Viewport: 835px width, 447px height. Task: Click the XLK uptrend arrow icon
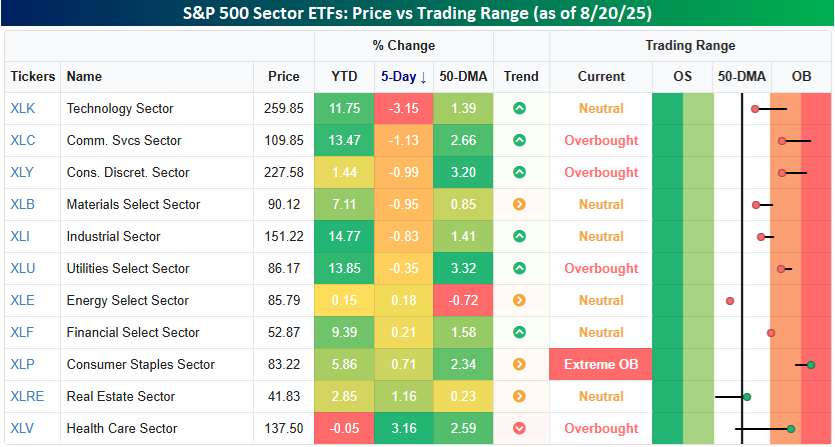(519, 108)
